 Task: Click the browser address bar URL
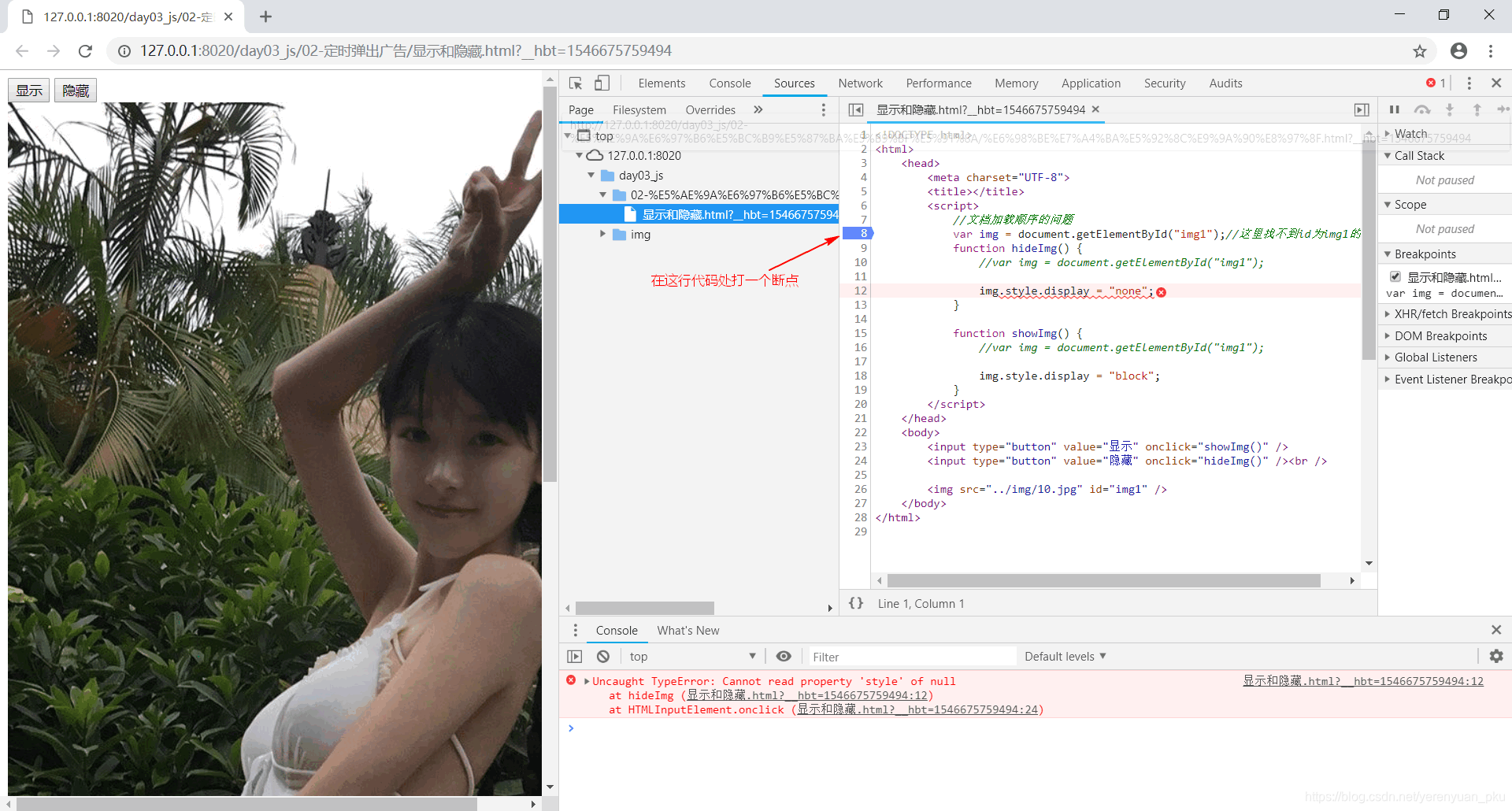click(406, 51)
